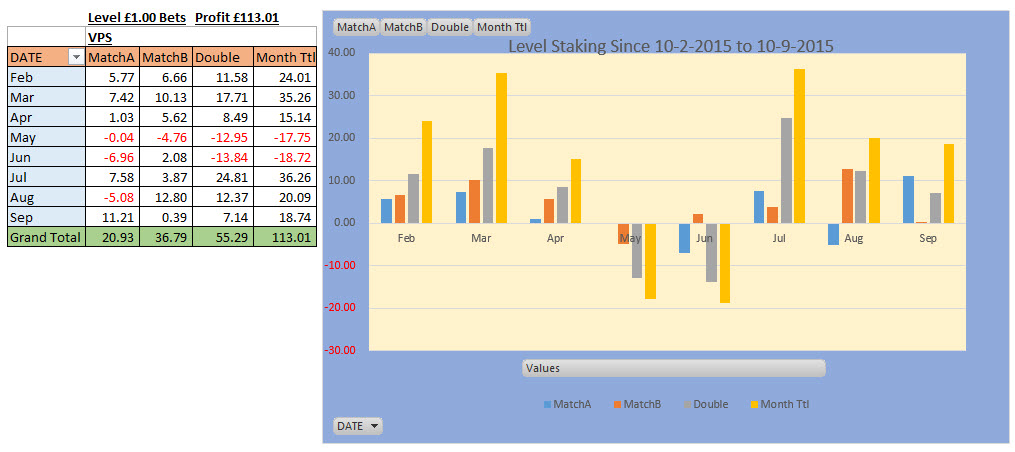The image size is (1015, 452).
Task: Select the Double column header cell
Action: 223,58
